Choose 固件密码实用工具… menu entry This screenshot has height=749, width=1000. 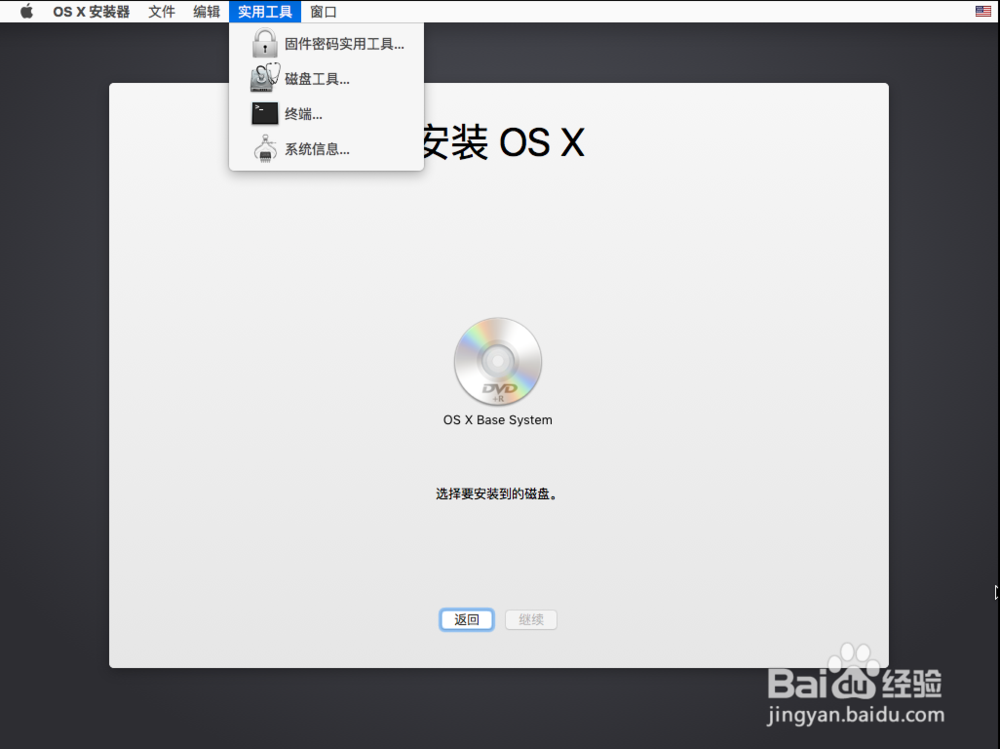tap(327, 43)
